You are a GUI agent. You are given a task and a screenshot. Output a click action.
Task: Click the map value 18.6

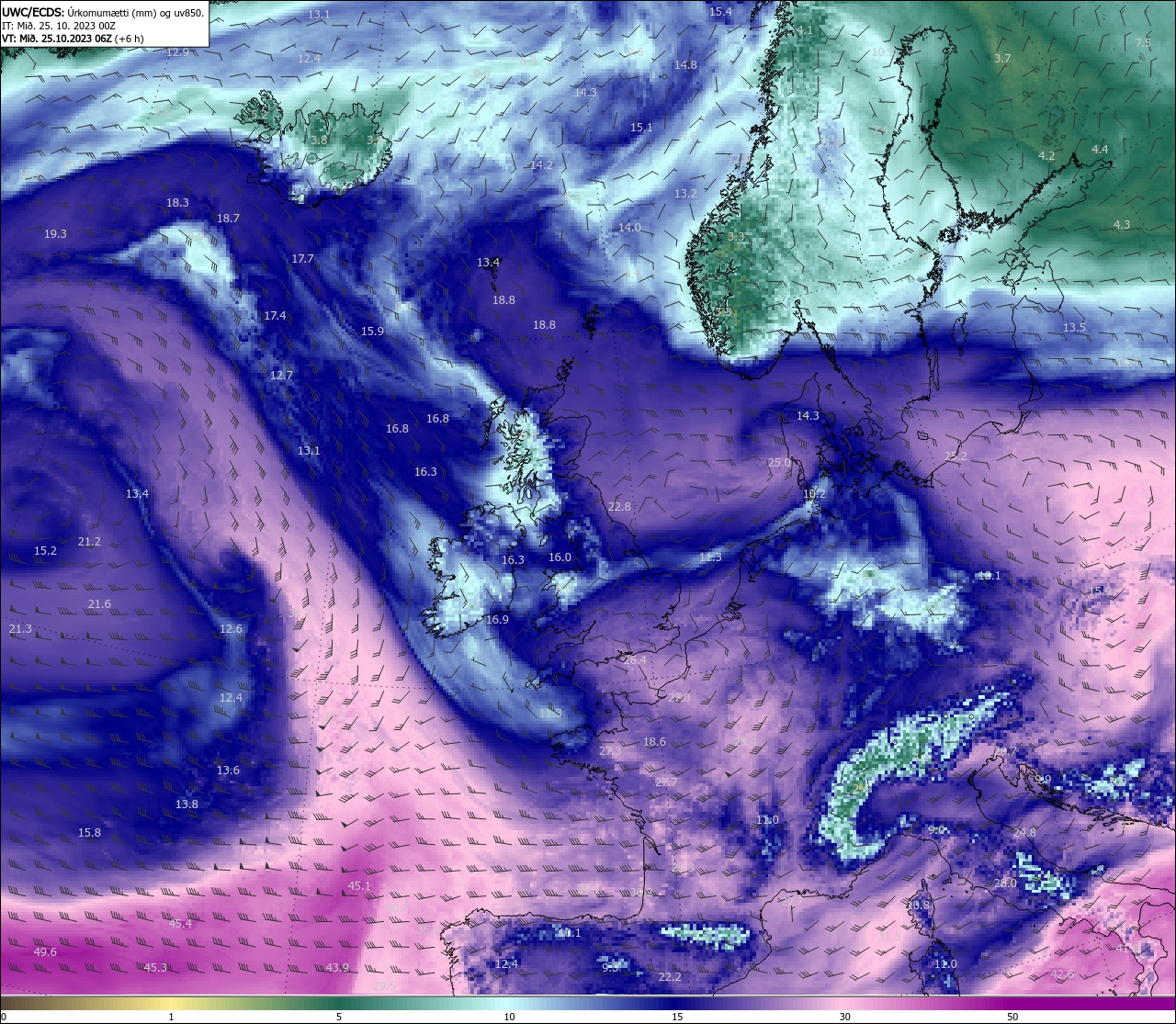[654, 742]
